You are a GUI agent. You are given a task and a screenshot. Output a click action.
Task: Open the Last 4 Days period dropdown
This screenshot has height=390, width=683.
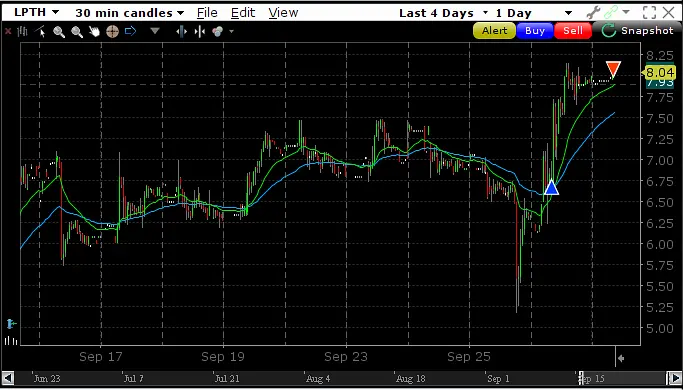pyautogui.click(x=444, y=13)
